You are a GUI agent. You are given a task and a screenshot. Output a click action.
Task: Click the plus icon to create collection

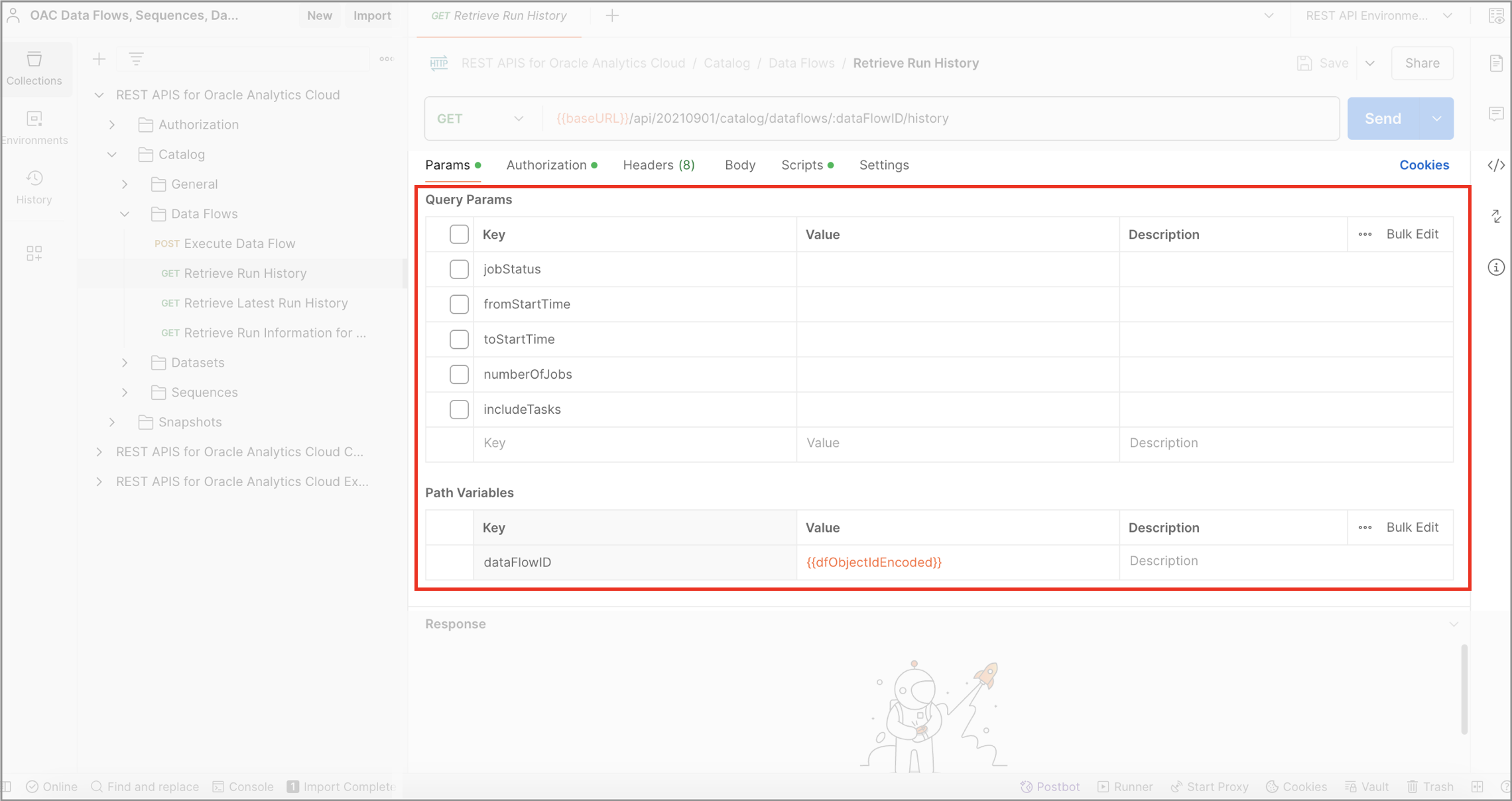[x=99, y=59]
